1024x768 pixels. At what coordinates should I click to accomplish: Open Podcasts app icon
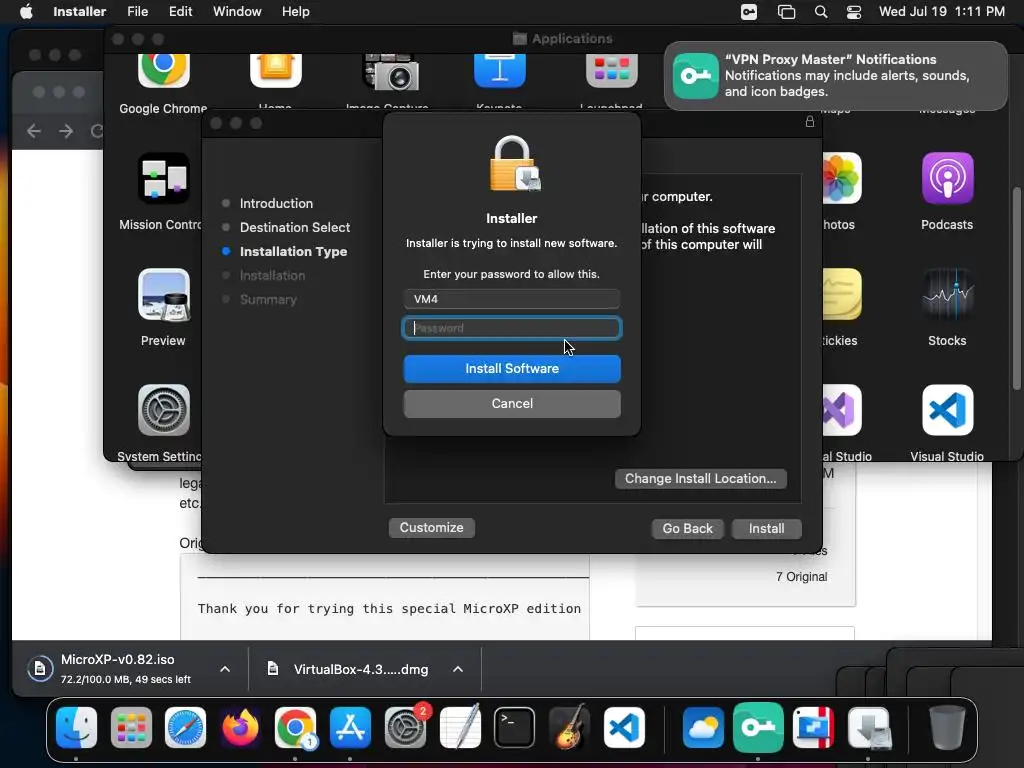(947, 178)
